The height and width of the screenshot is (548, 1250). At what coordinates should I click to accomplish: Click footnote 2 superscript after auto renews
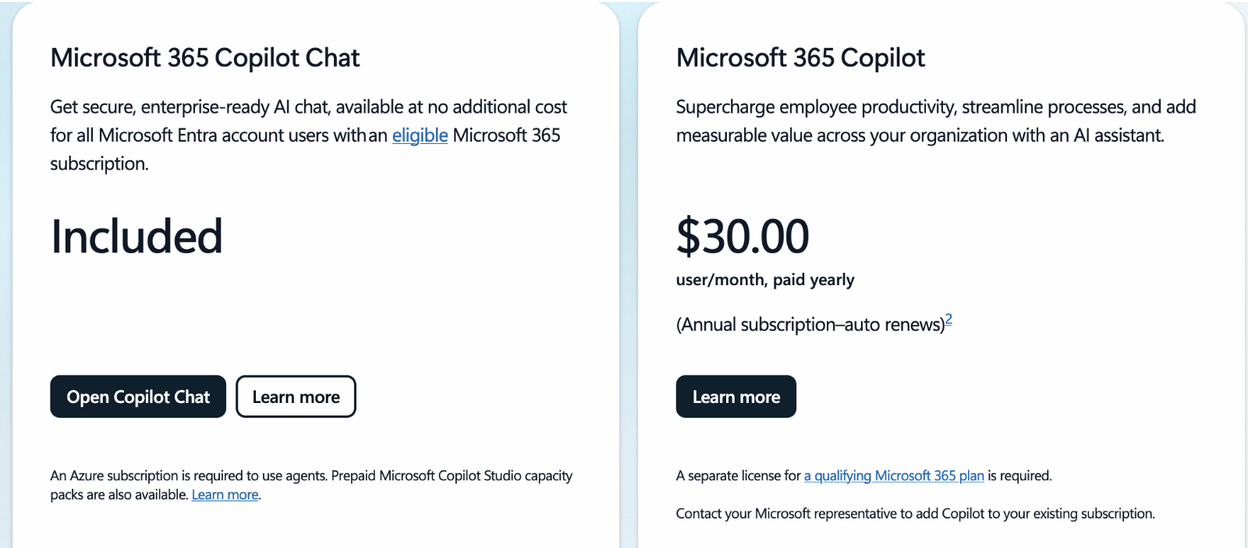pos(949,320)
